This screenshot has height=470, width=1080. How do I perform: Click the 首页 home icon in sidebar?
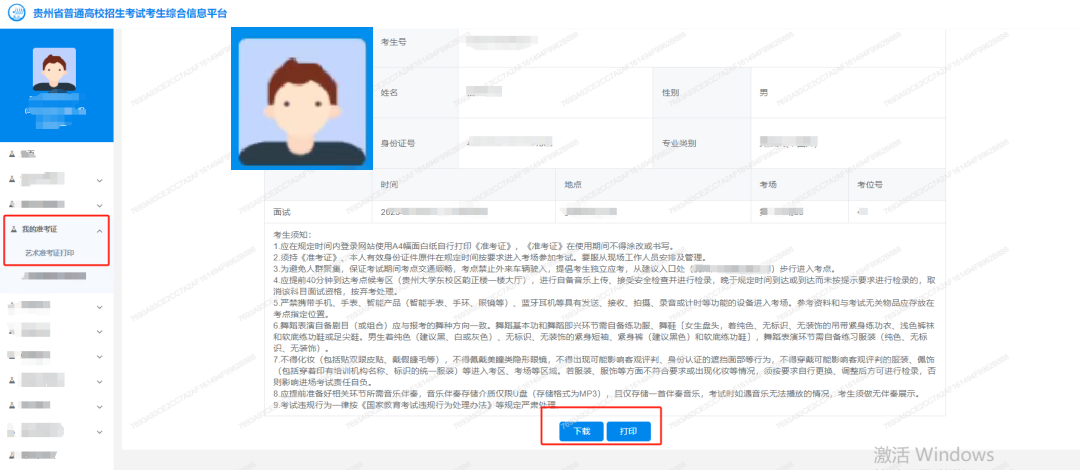(x=11, y=153)
